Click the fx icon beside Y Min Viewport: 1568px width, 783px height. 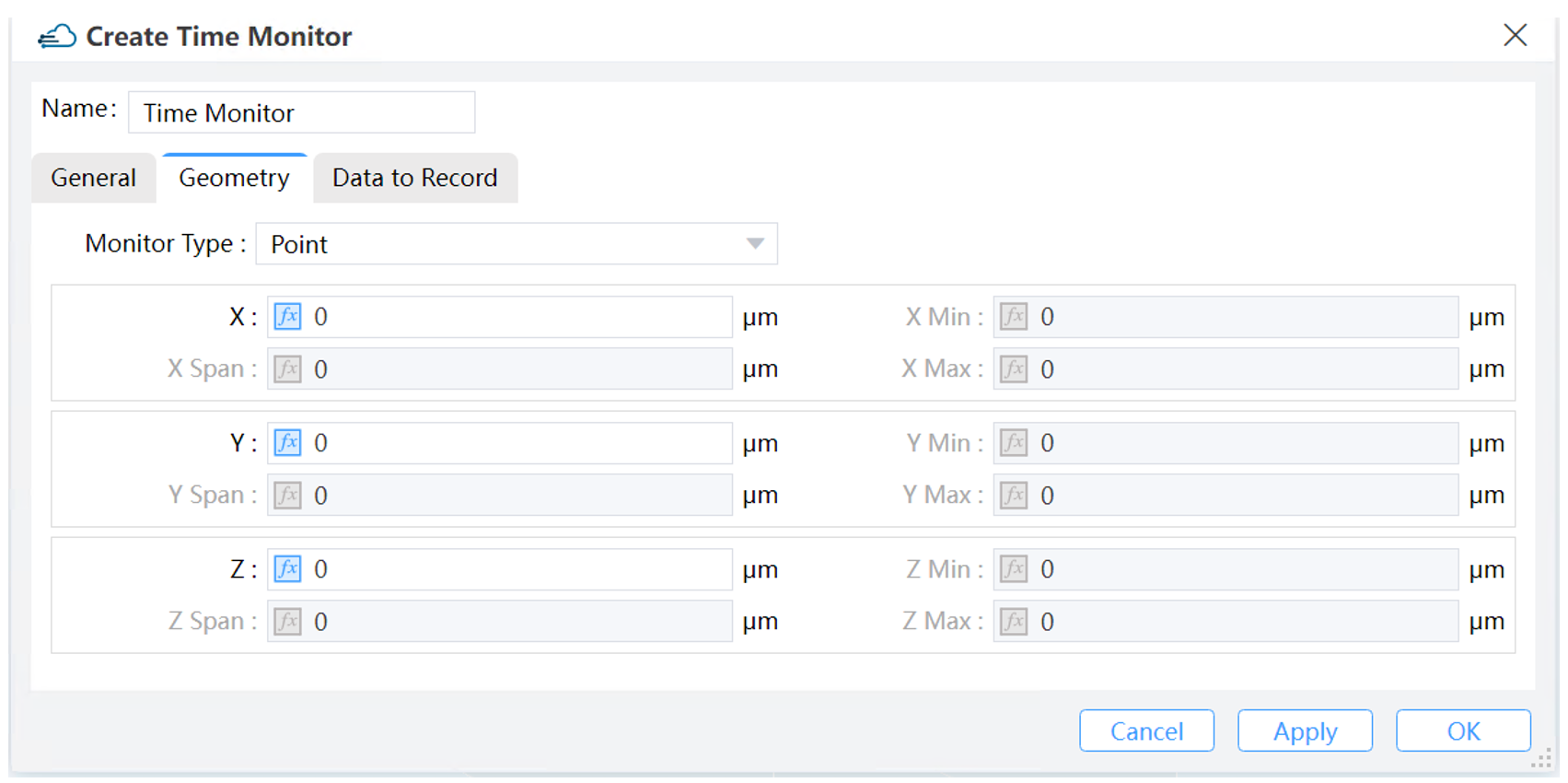point(1014,443)
